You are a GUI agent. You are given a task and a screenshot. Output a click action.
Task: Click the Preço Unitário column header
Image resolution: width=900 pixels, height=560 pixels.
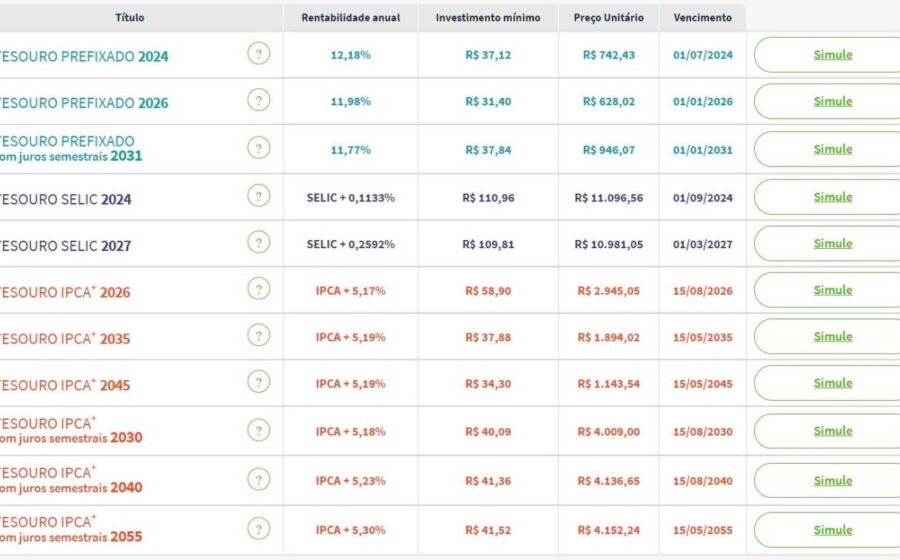tap(608, 18)
